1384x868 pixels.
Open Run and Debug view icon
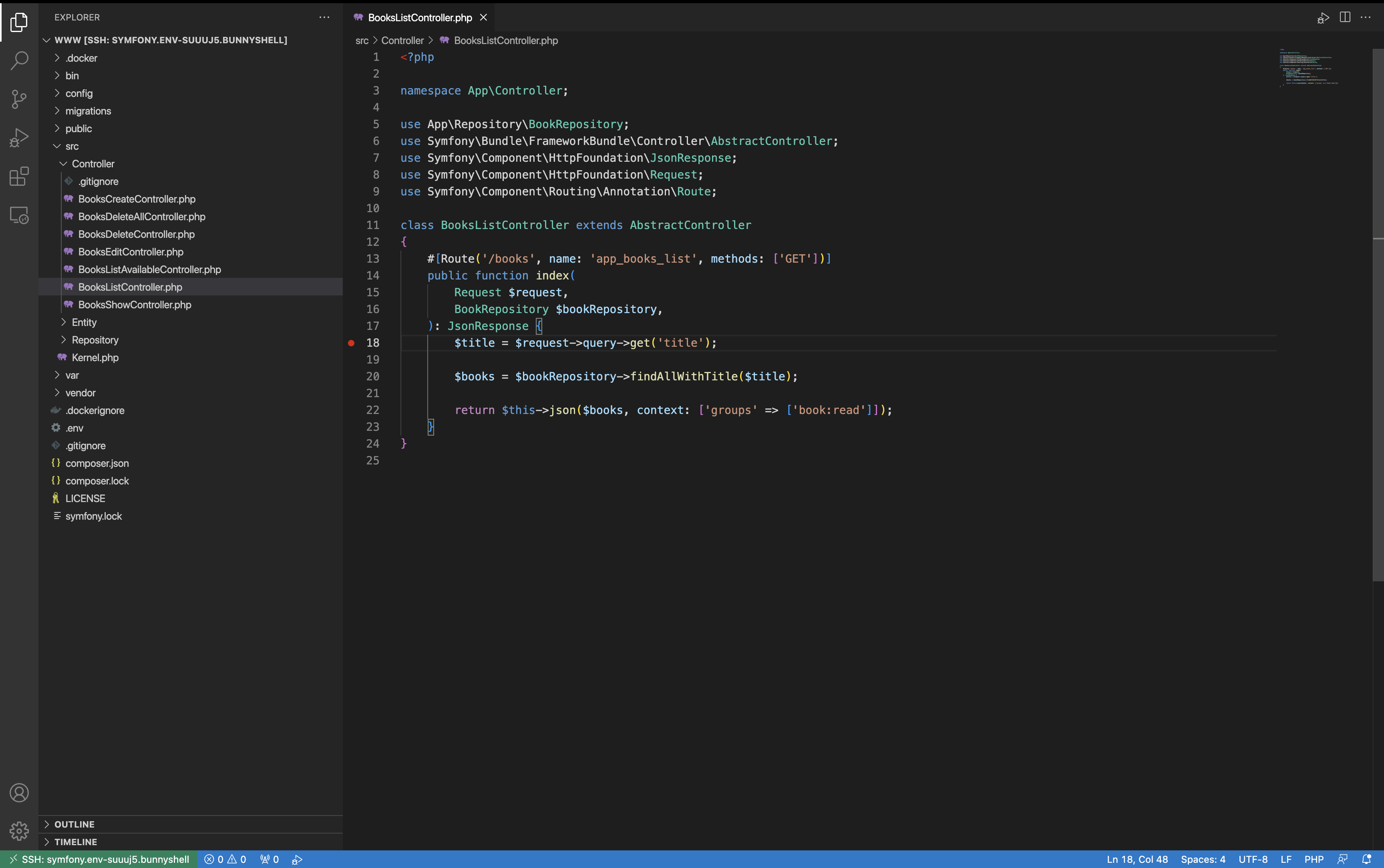coord(19,138)
